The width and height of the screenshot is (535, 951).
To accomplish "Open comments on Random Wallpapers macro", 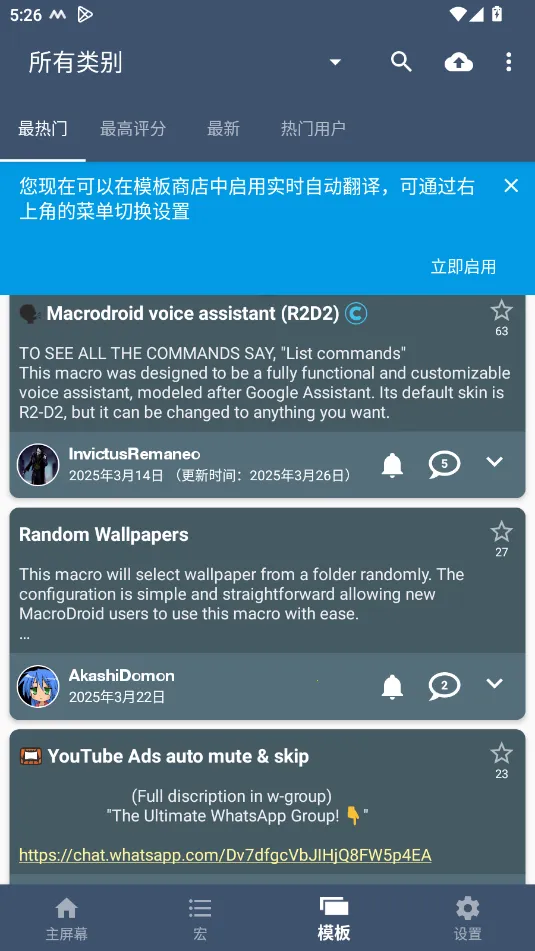I will coord(444,686).
